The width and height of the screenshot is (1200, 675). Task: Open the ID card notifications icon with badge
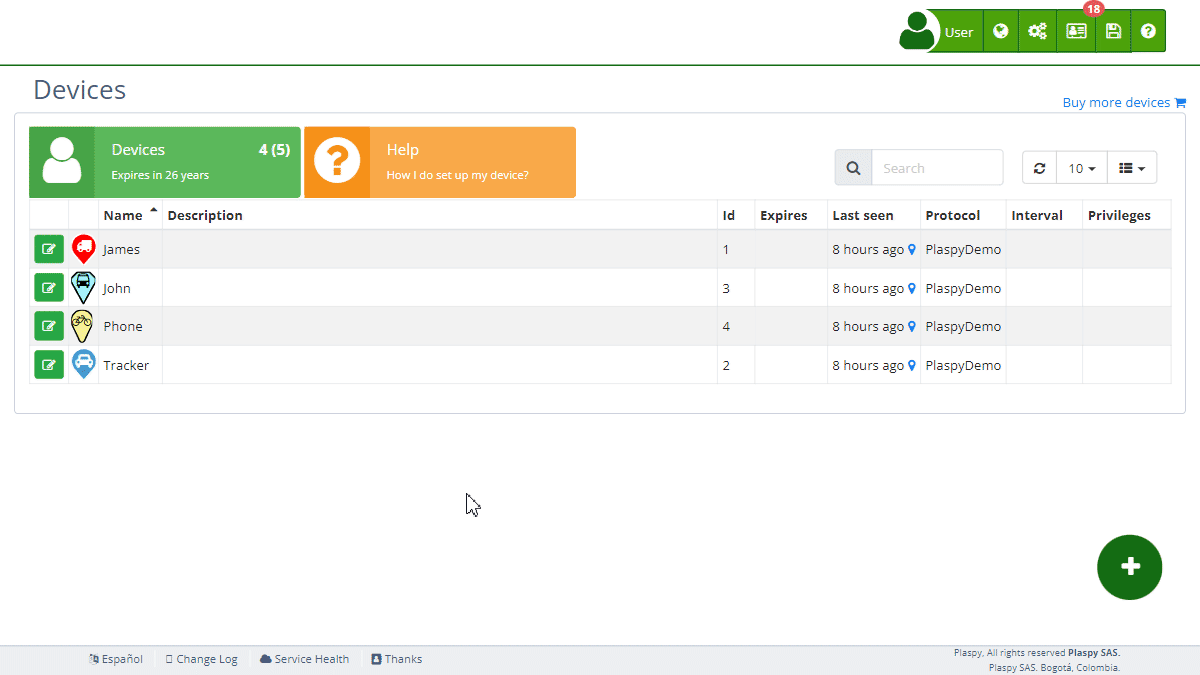pos(1076,32)
